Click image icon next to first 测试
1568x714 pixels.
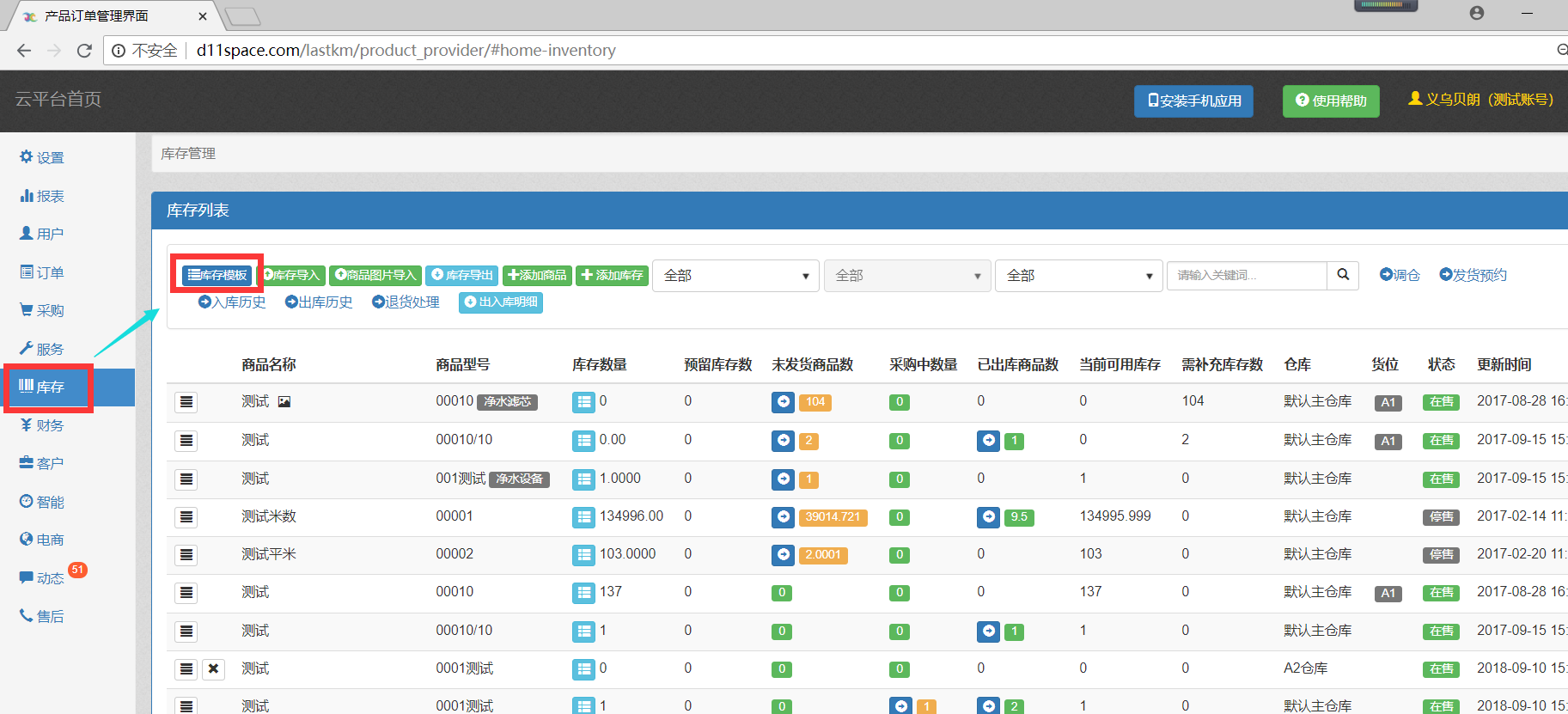(284, 401)
